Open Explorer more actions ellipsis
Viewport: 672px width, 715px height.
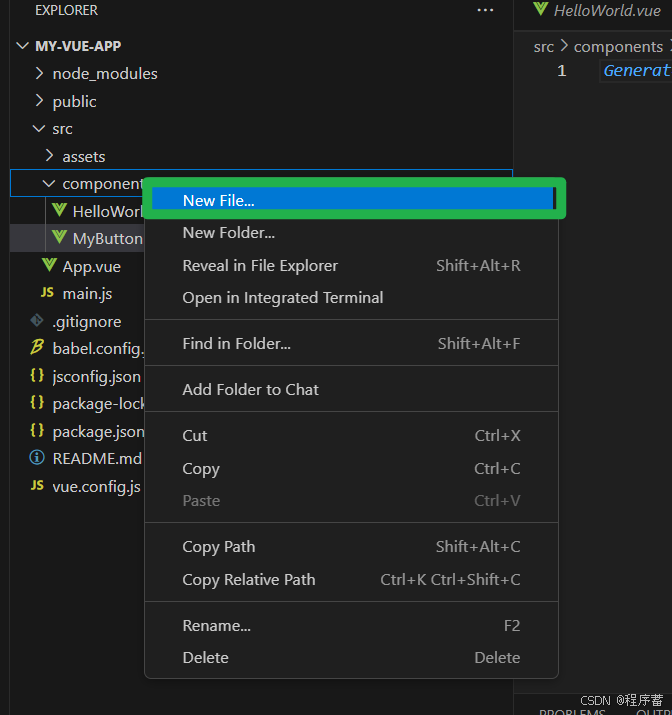485,10
